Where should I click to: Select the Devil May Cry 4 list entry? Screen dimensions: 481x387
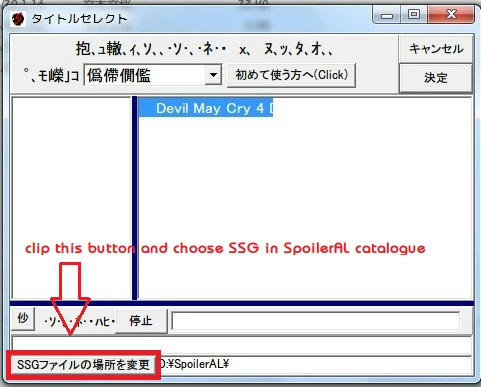206,108
